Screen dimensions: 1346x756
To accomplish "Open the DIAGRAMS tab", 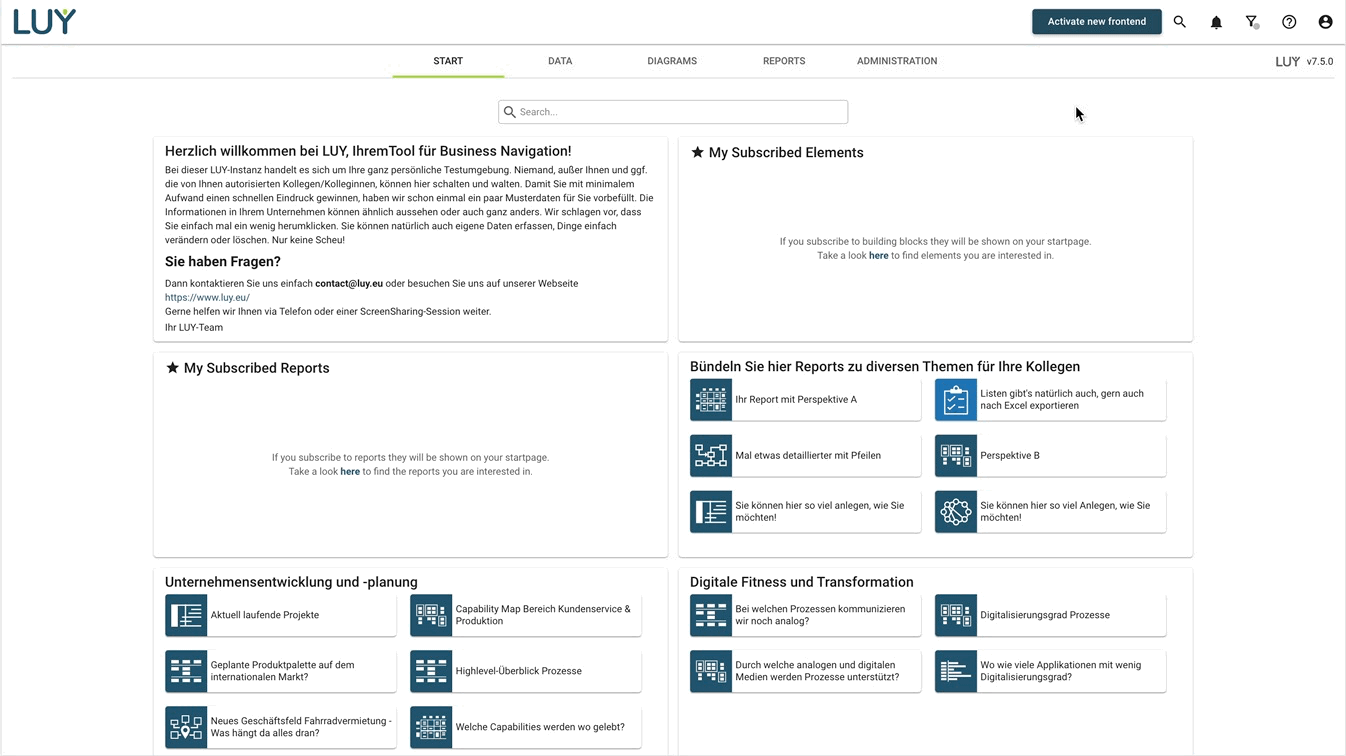I will point(672,61).
